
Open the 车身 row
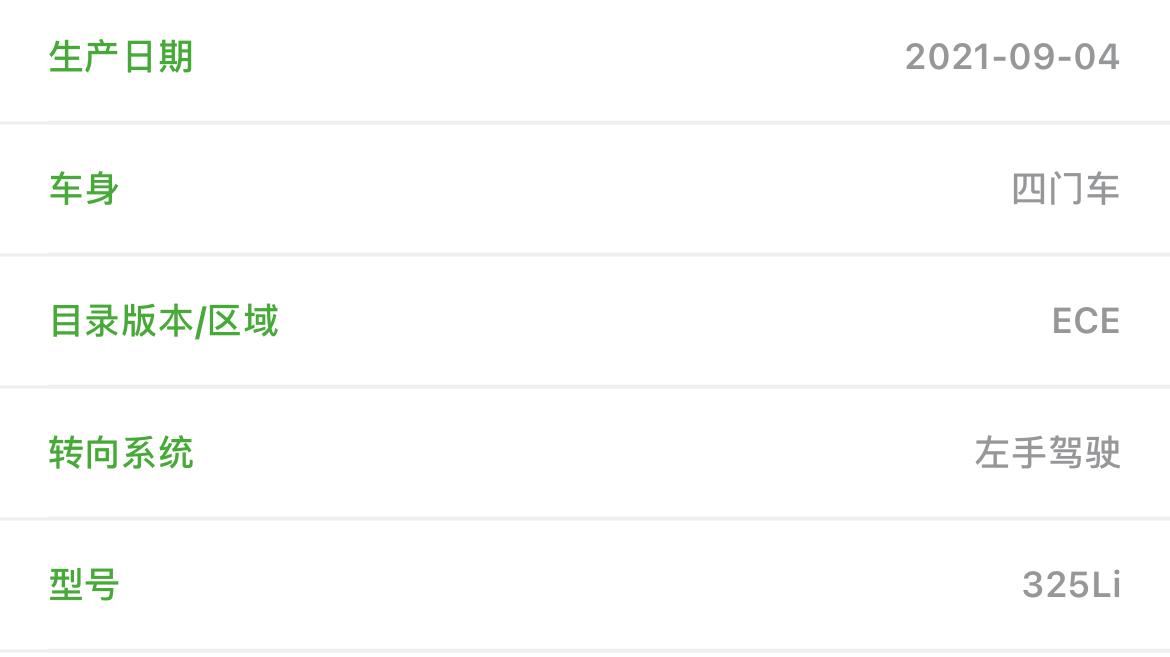tap(585, 189)
